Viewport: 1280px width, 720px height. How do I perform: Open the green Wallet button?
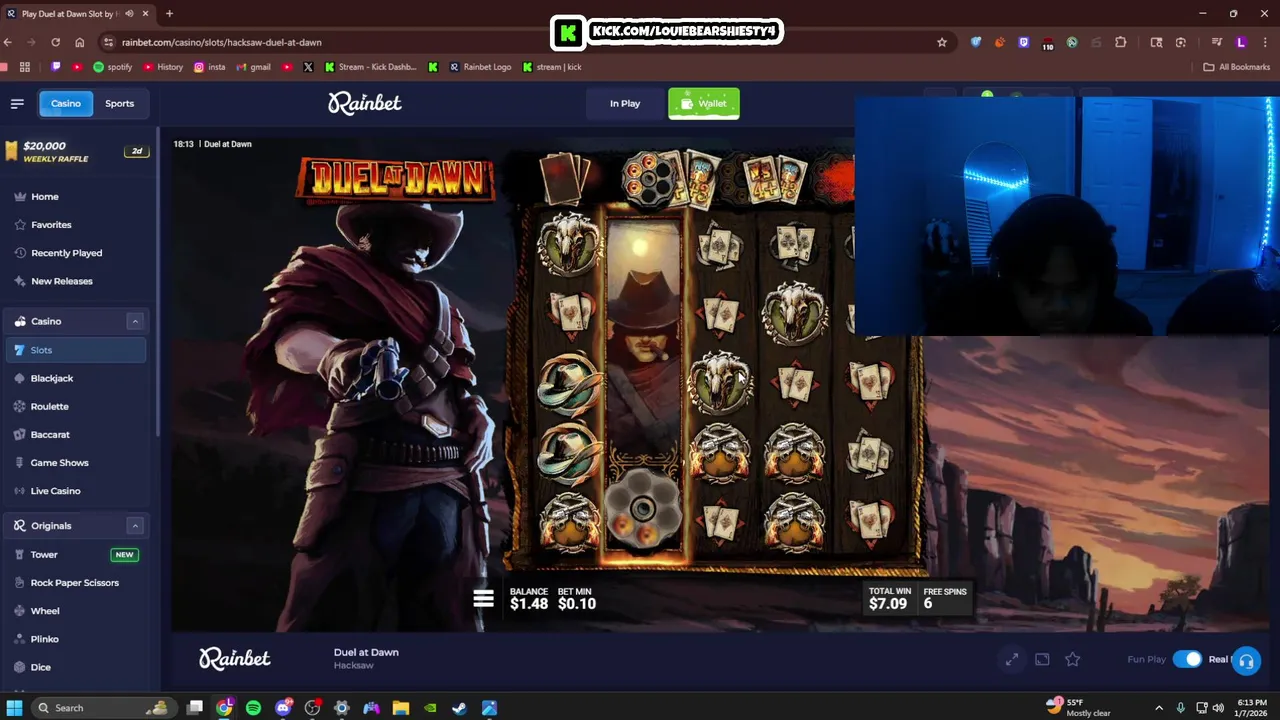tap(704, 103)
